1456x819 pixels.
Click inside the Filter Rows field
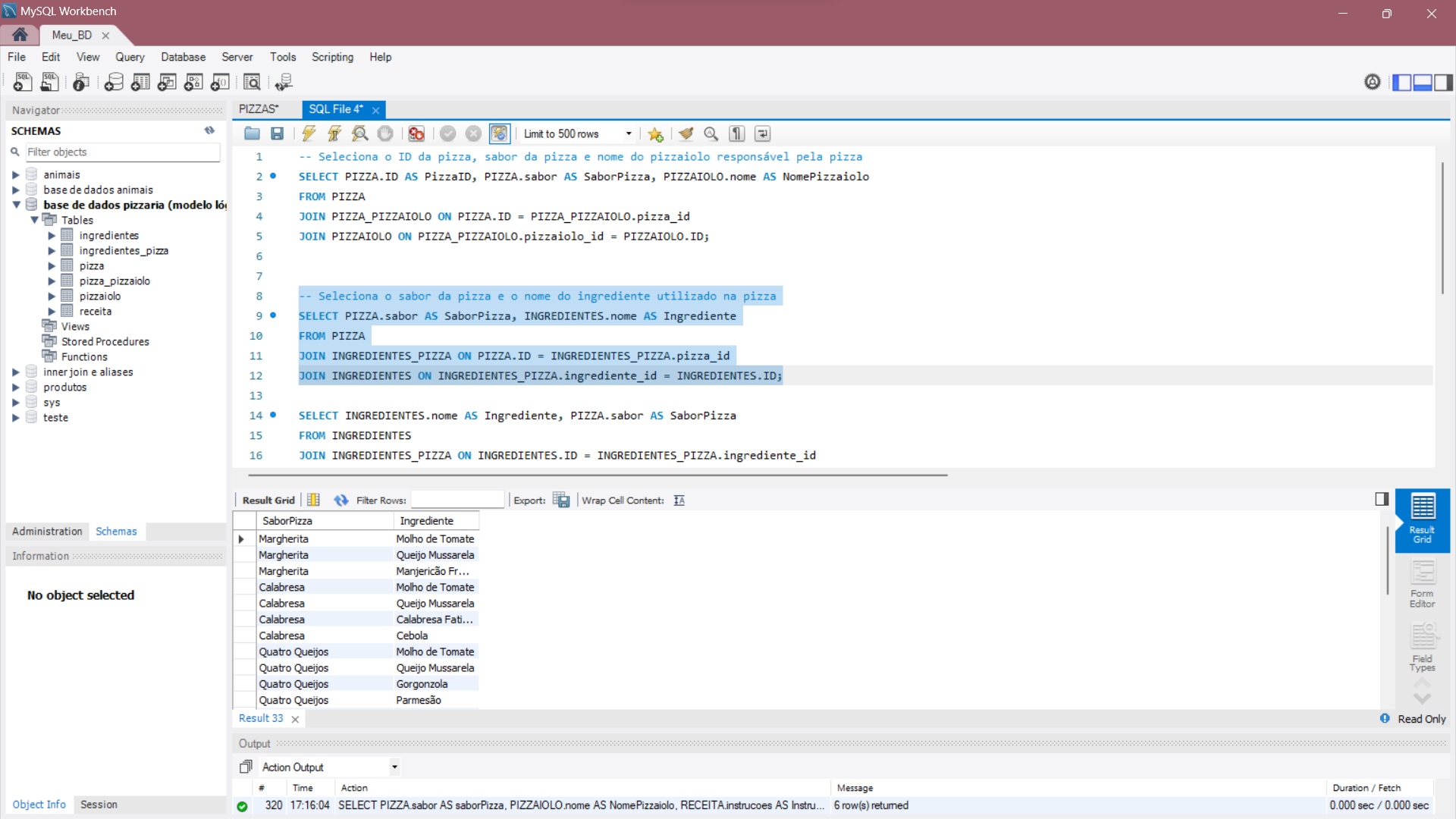(457, 500)
